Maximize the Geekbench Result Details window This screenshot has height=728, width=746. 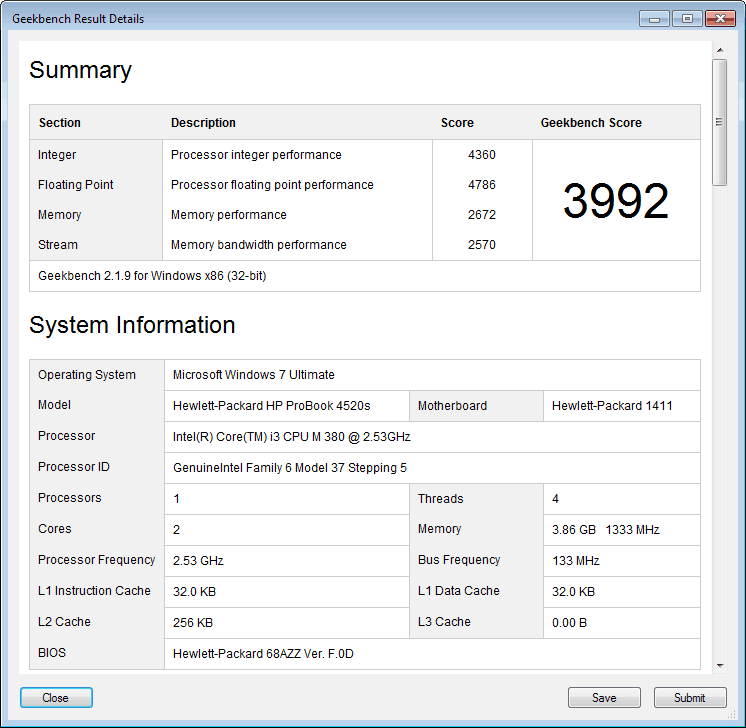click(x=687, y=18)
